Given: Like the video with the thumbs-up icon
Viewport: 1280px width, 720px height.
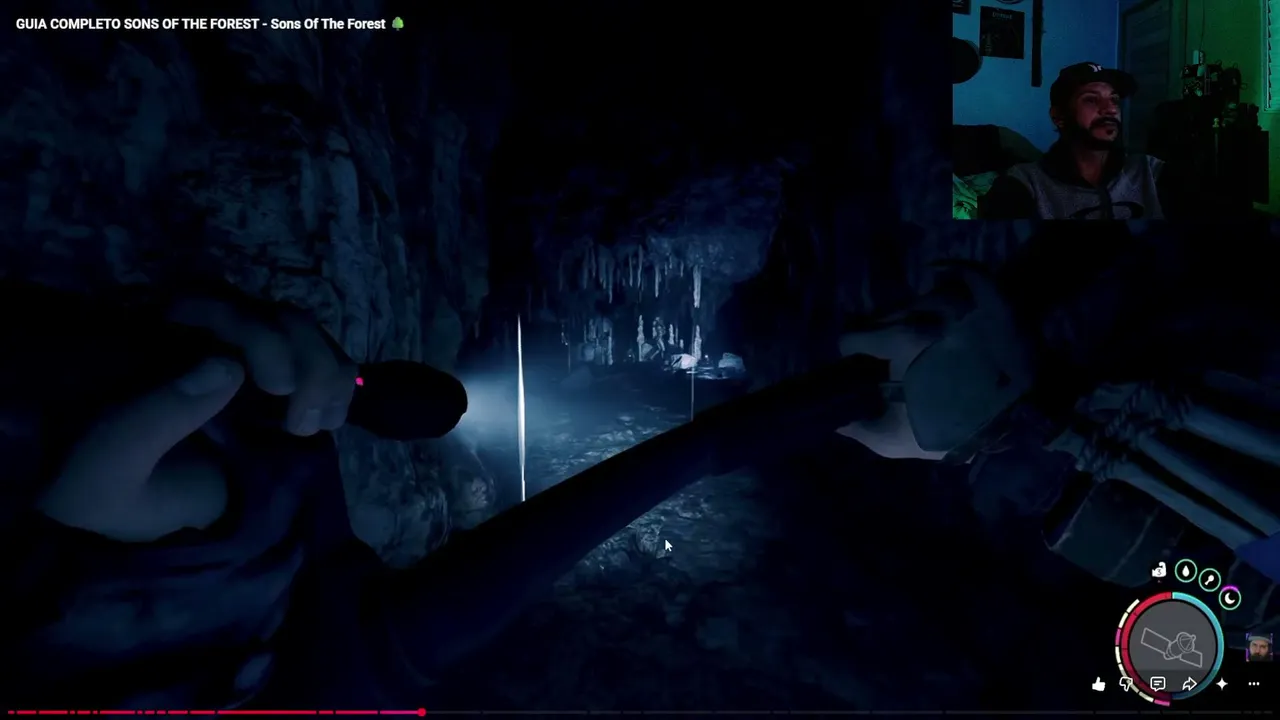Looking at the screenshot, I should [x=1099, y=684].
